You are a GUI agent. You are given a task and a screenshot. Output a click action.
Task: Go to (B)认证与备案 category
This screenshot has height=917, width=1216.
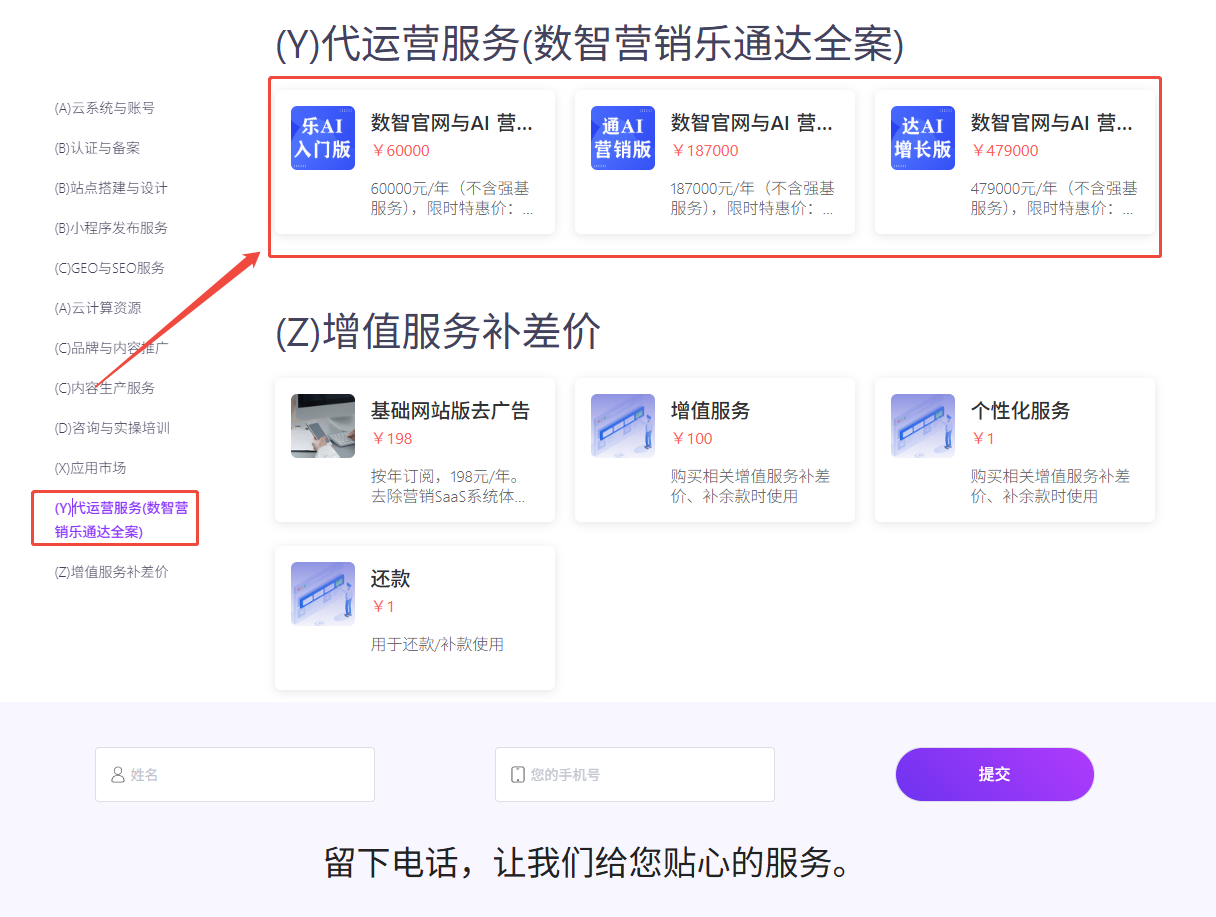[x=97, y=148]
